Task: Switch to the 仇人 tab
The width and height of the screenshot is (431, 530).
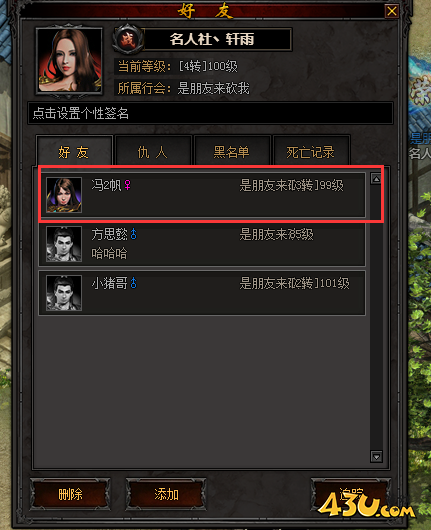Action: coord(153,151)
